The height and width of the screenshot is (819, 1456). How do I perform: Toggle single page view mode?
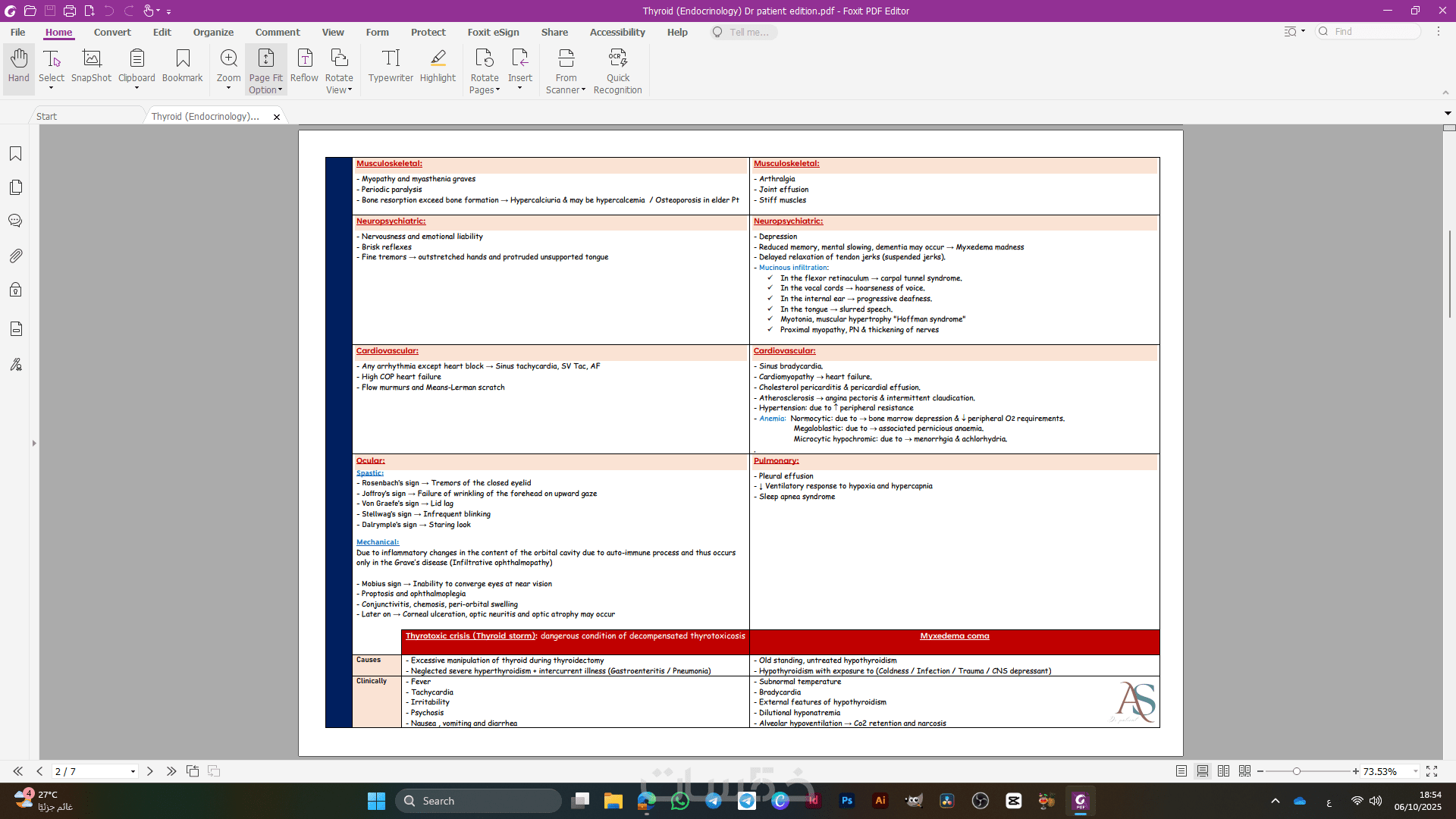pyautogui.click(x=1181, y=771)
